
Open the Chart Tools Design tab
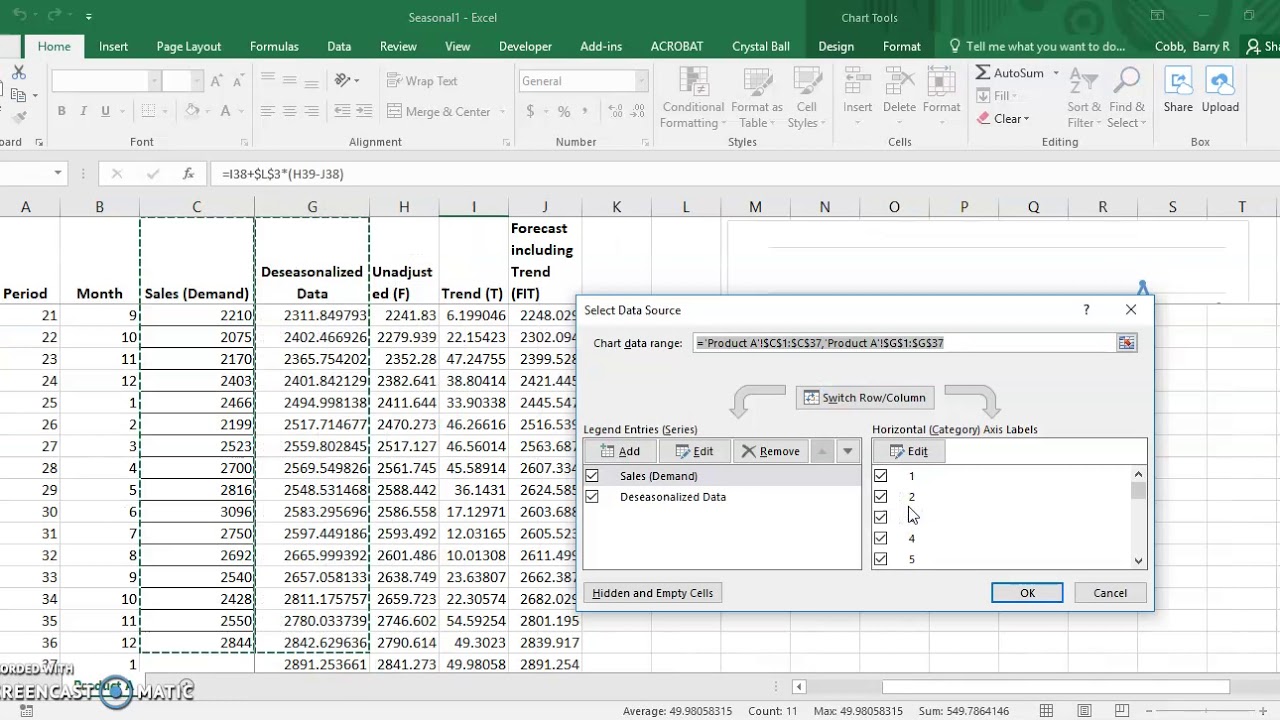point(836,46)
